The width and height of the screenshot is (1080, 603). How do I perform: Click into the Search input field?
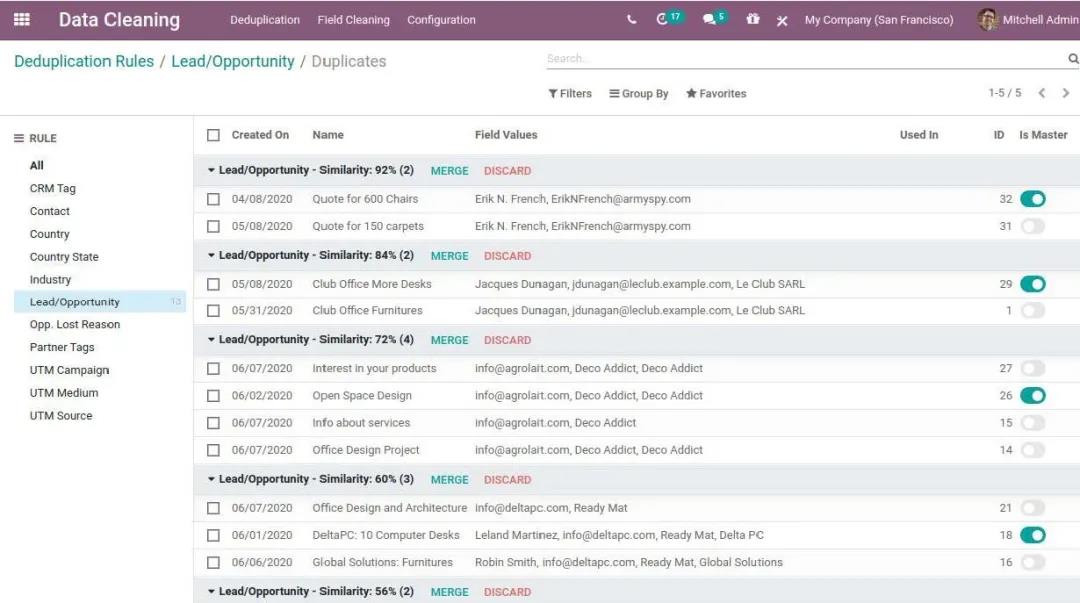(806, 59)
